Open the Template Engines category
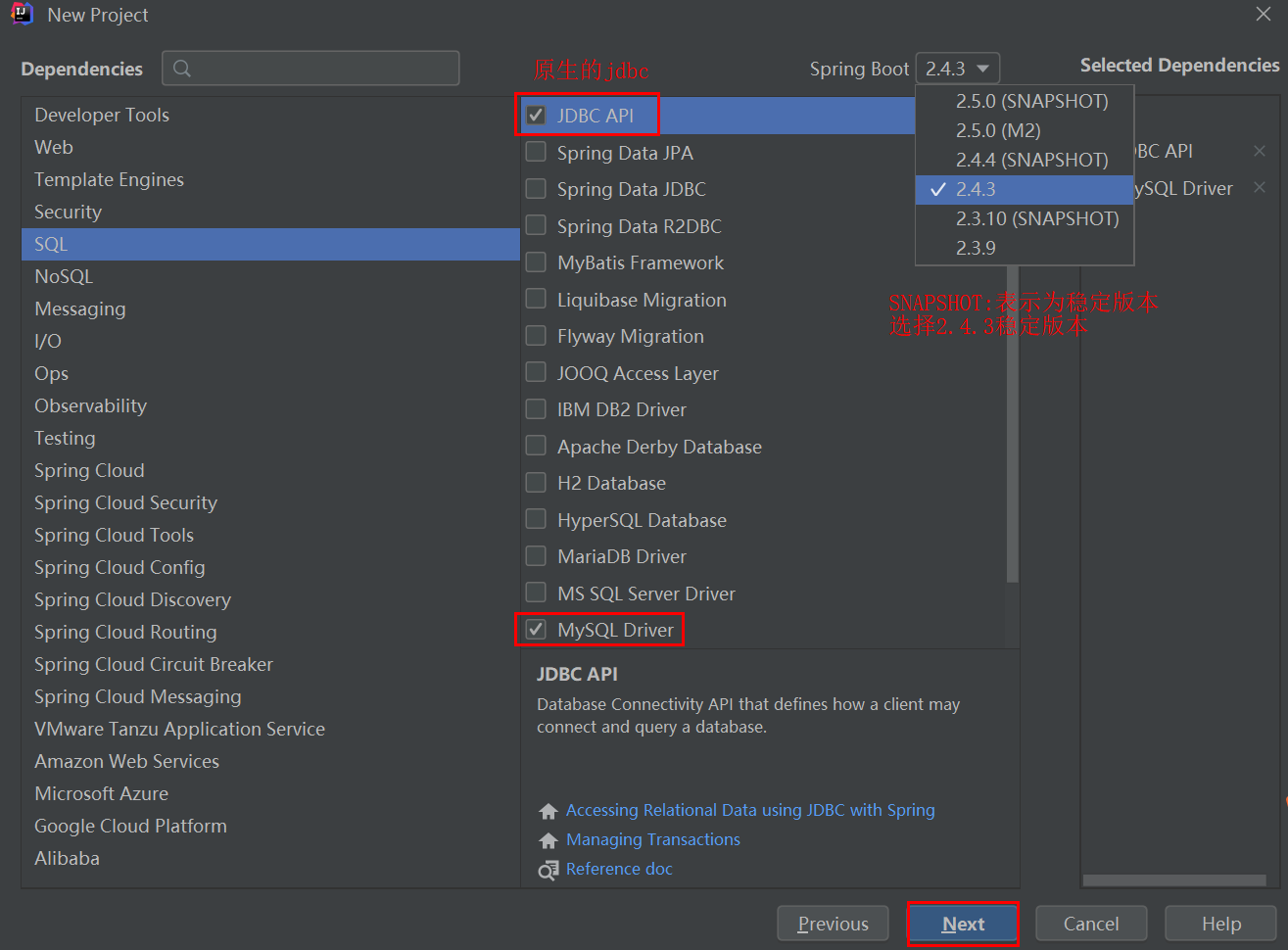 click(270, 179)
